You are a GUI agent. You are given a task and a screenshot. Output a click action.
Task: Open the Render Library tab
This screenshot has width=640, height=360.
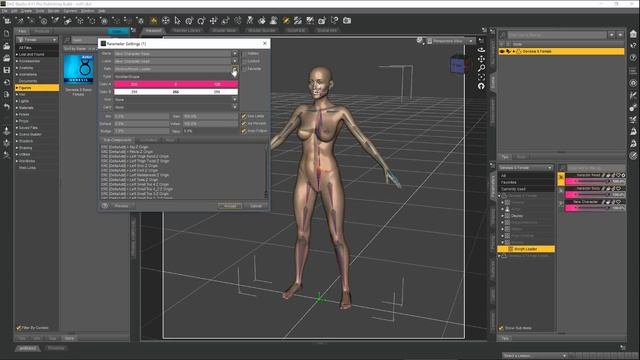187,31
